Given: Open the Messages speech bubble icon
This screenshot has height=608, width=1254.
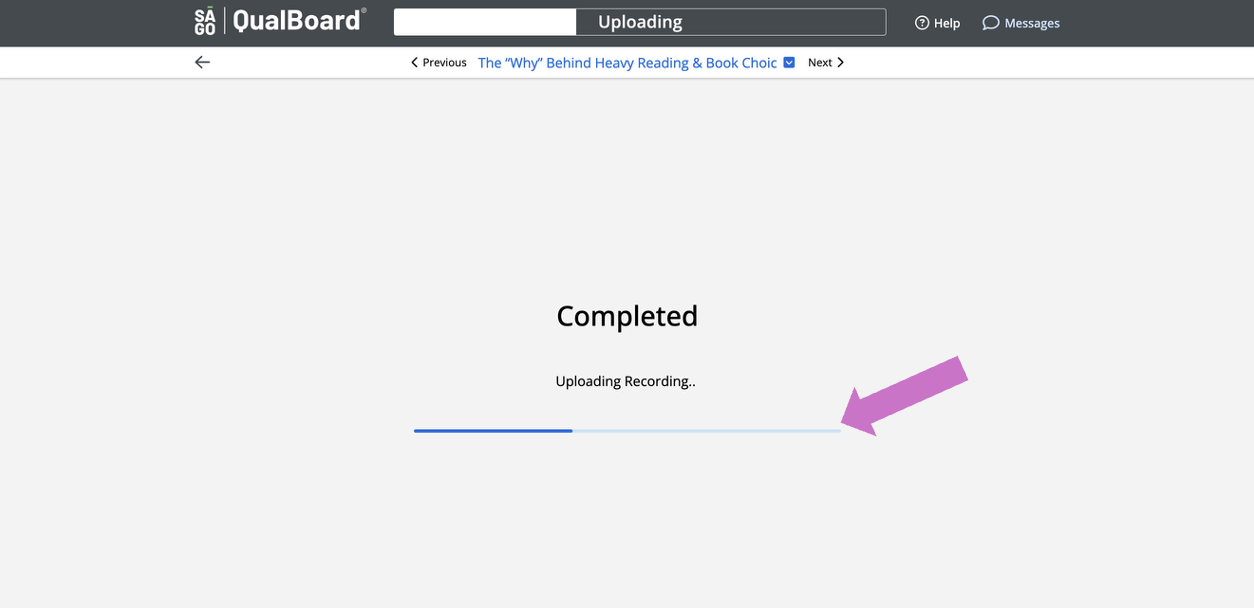Looking at the screenshot, I should [x=990, y=23].
